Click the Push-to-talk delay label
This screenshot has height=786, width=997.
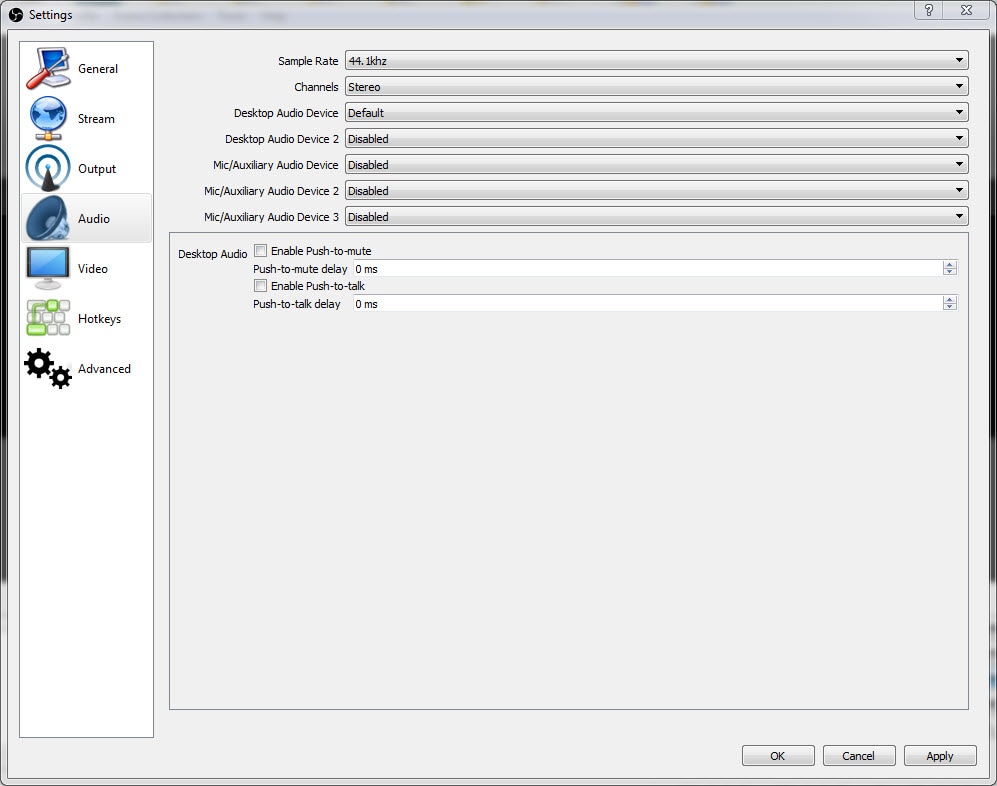tap(297, 304)
